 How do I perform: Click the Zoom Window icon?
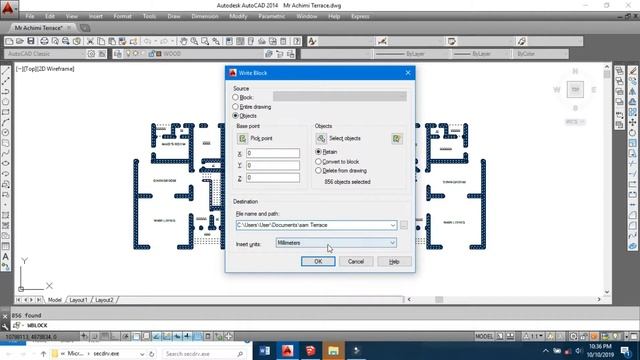[205, 41]
